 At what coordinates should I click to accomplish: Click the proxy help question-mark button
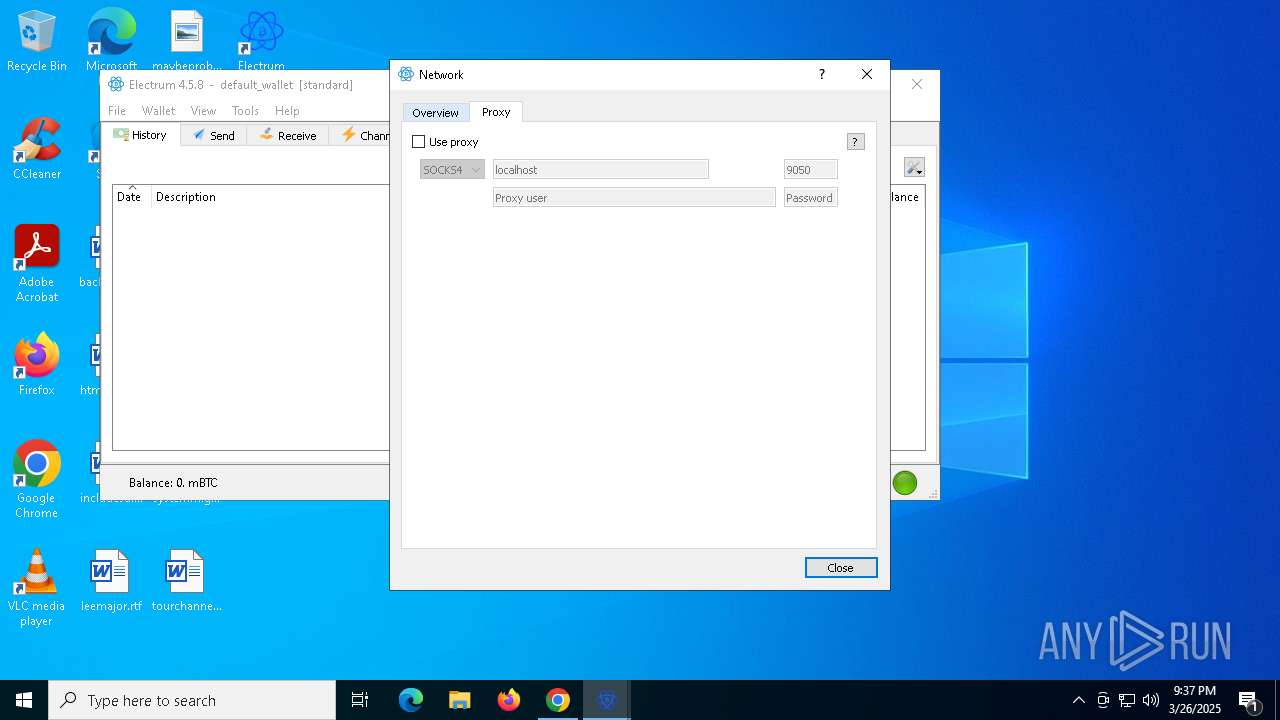click(855, 142)
